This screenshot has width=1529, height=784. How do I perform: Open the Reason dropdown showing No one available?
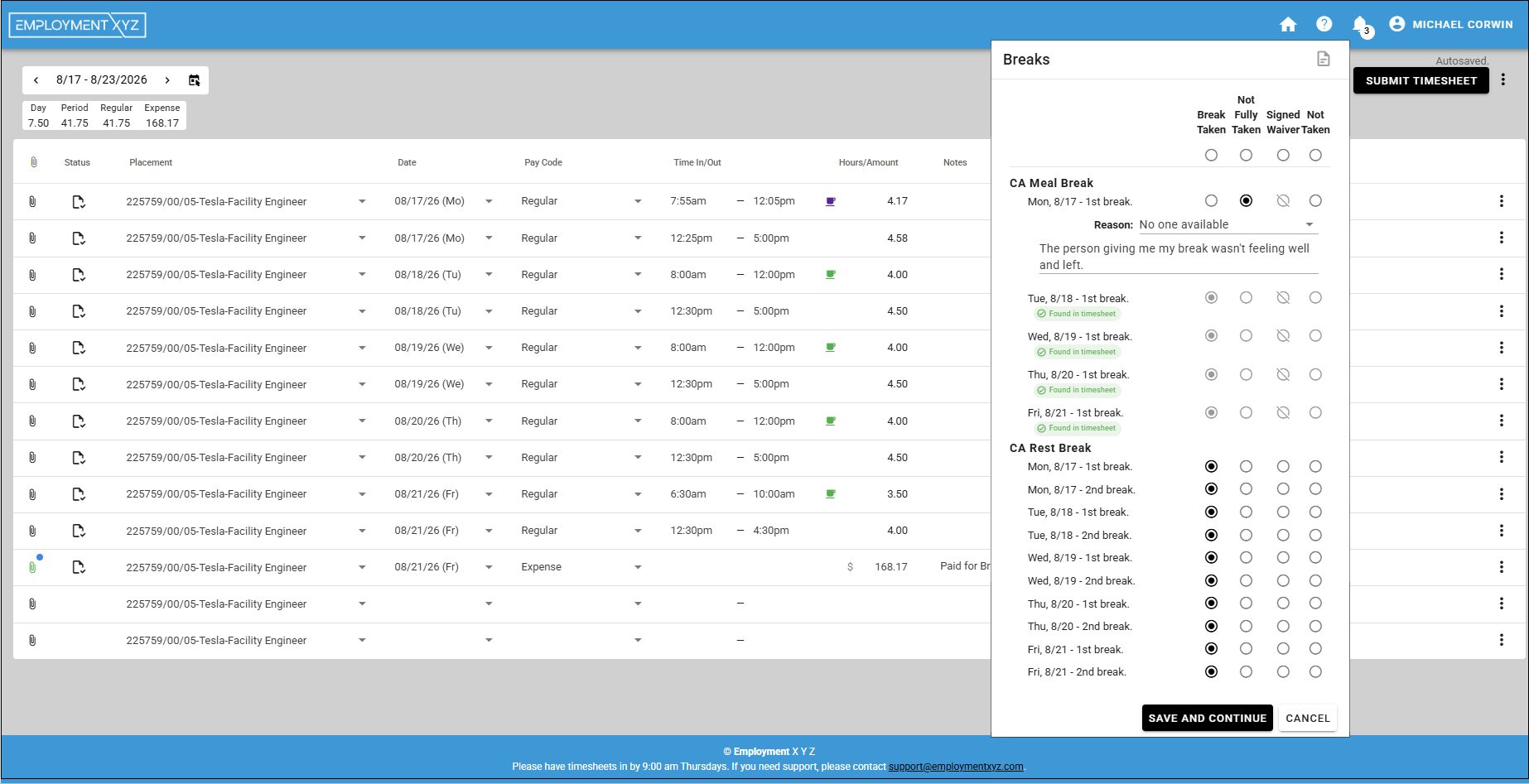pos(1227,224)
